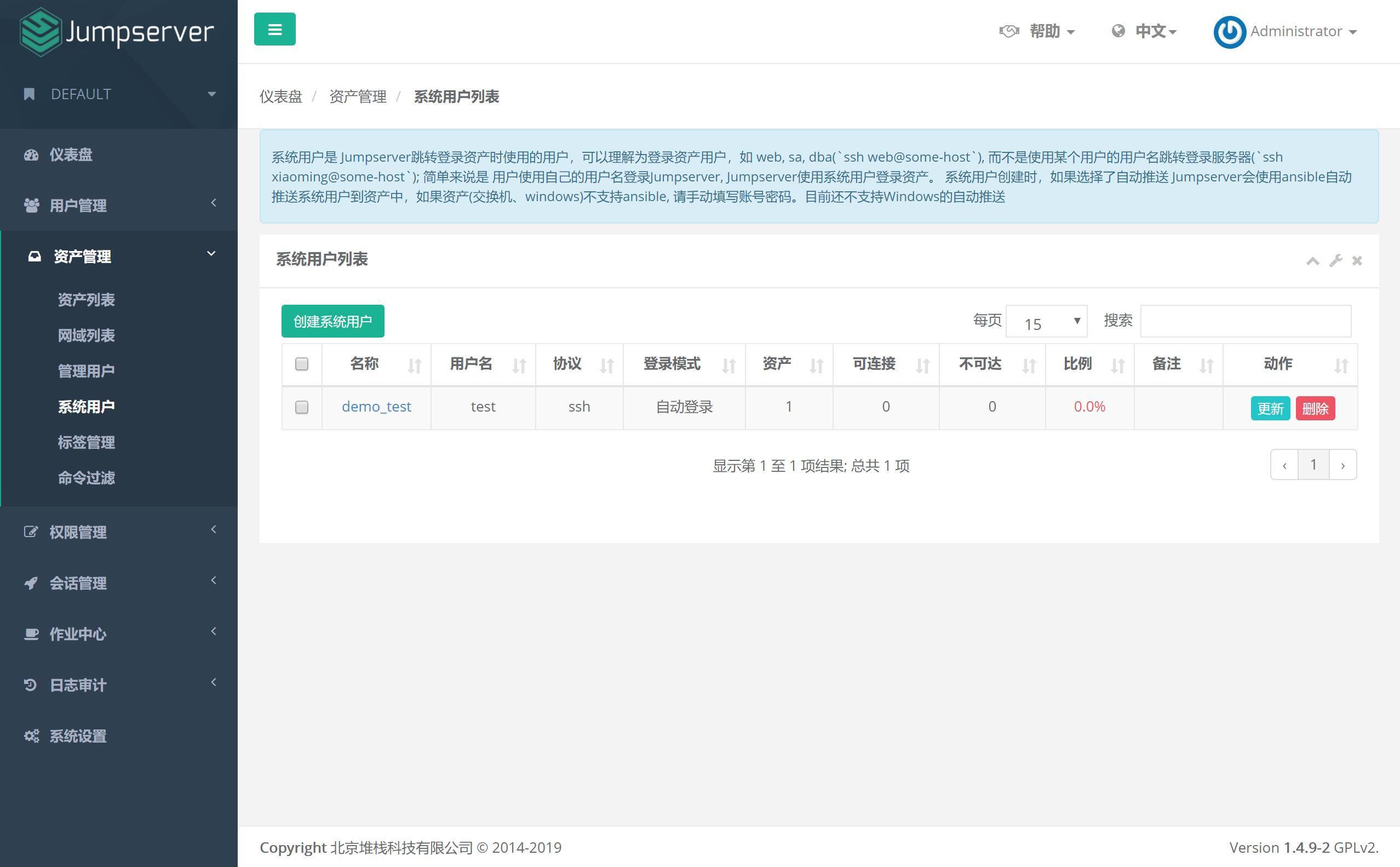Click the 资产管理 breadcrumb link
1400x867 pixels.
point(358,96)
